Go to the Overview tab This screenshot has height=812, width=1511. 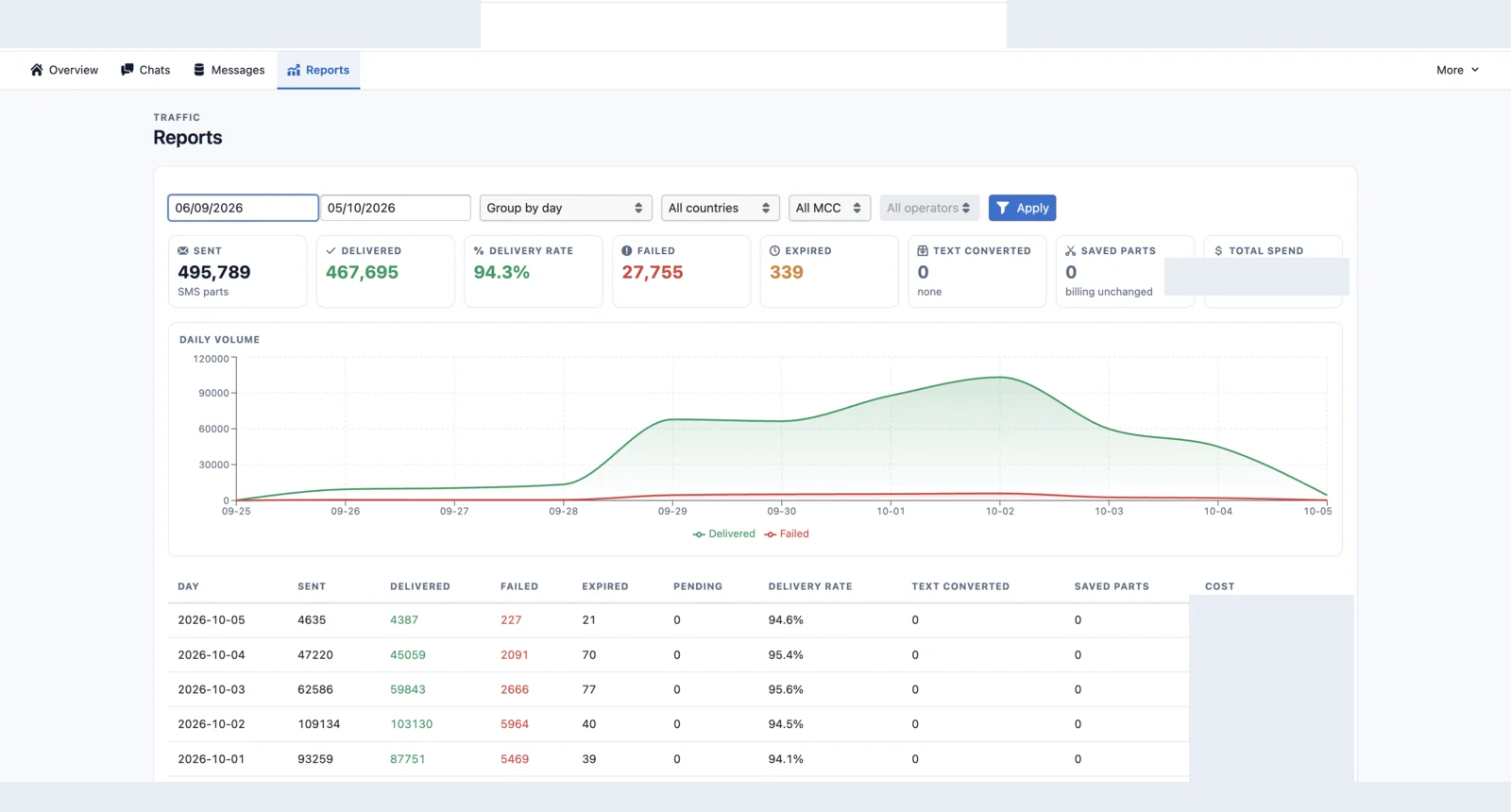(64, 70)
